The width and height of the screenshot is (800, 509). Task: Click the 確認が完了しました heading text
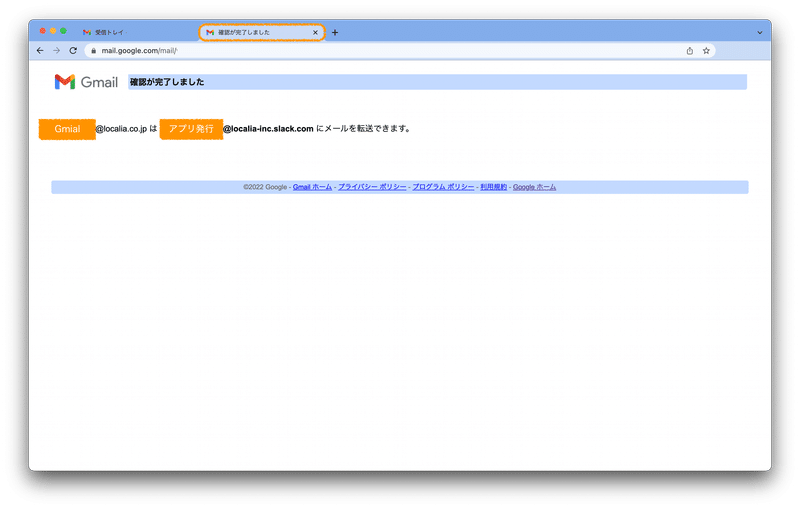pyautogui.click(x=167, y=82)
